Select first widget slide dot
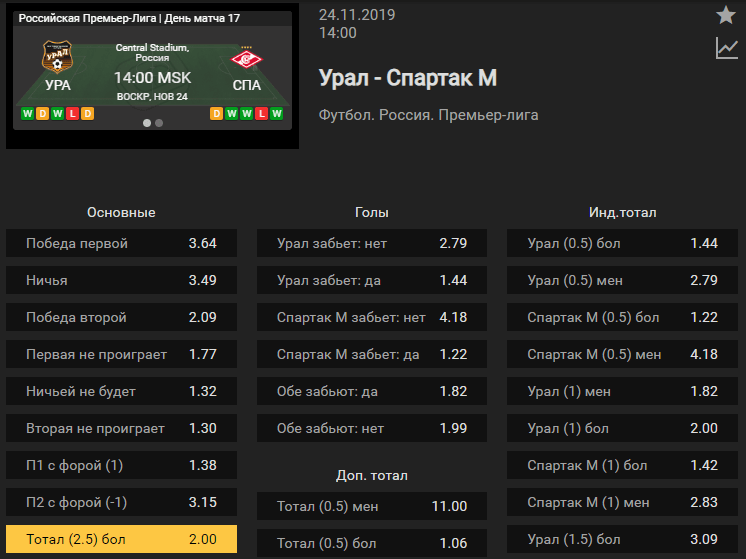 click(x=147, y=123)
